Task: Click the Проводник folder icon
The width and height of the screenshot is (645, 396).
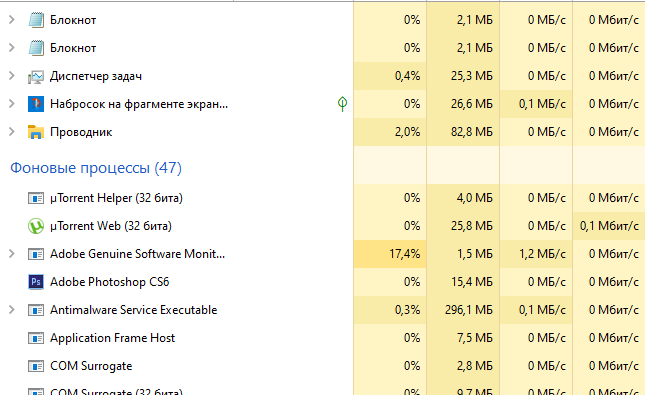Action: pos(36,132)
